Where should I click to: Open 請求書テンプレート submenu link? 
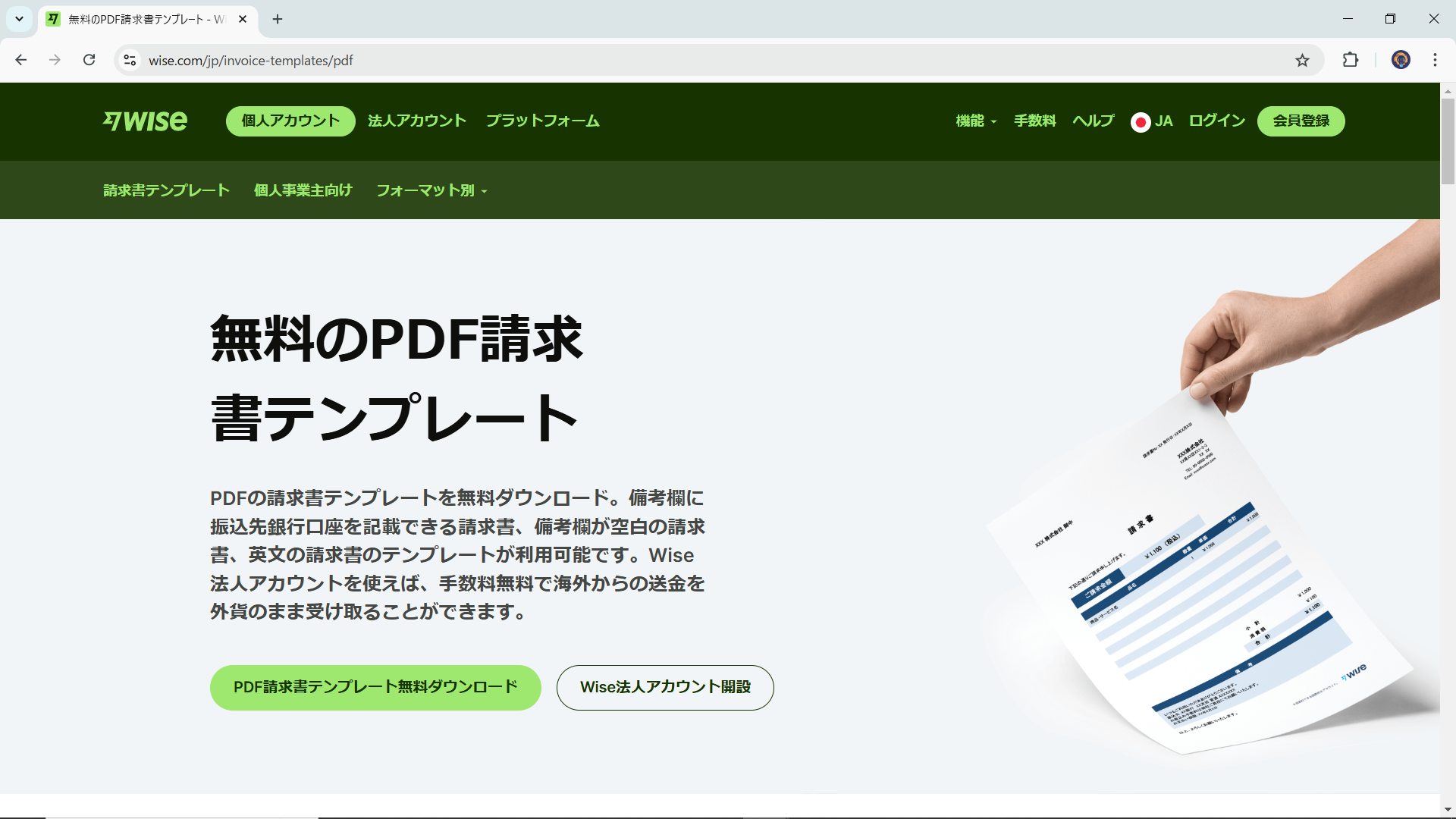pos(167,190)
